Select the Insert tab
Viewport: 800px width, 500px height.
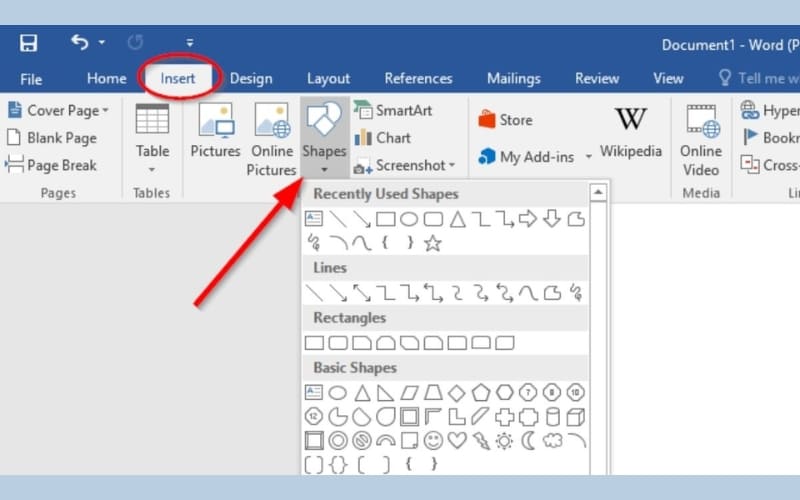(178, 79)
